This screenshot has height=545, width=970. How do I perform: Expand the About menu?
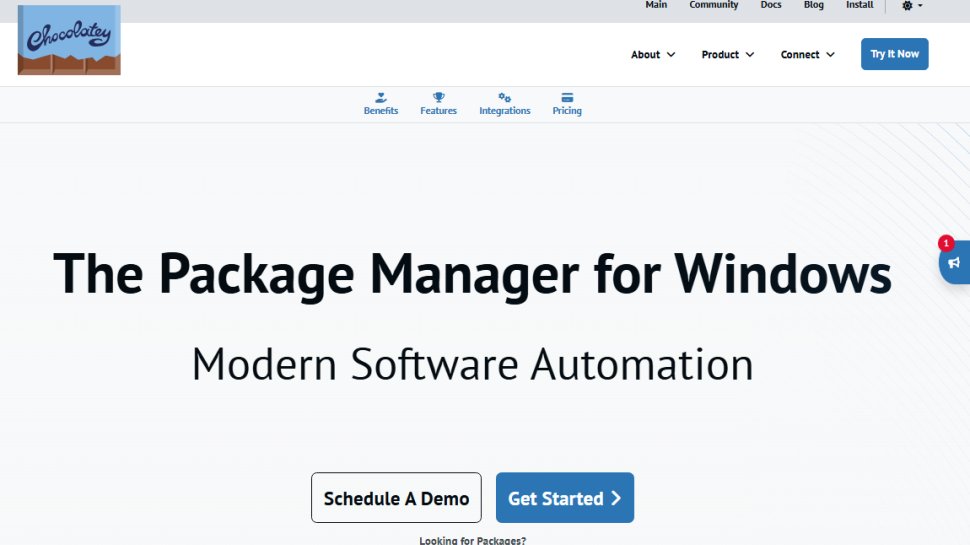[653, 54]
